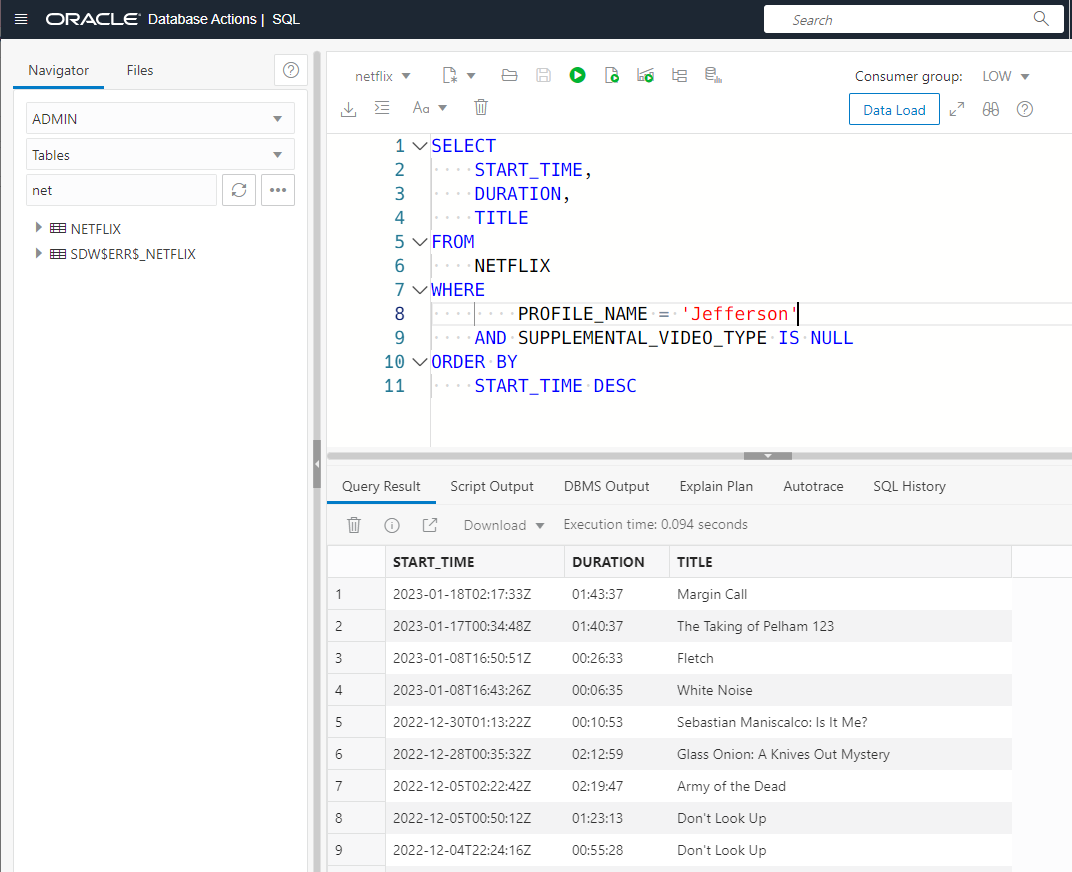Select the 'White Noise' title cell
Screen dimensions: 1072x872
[840, 690]
